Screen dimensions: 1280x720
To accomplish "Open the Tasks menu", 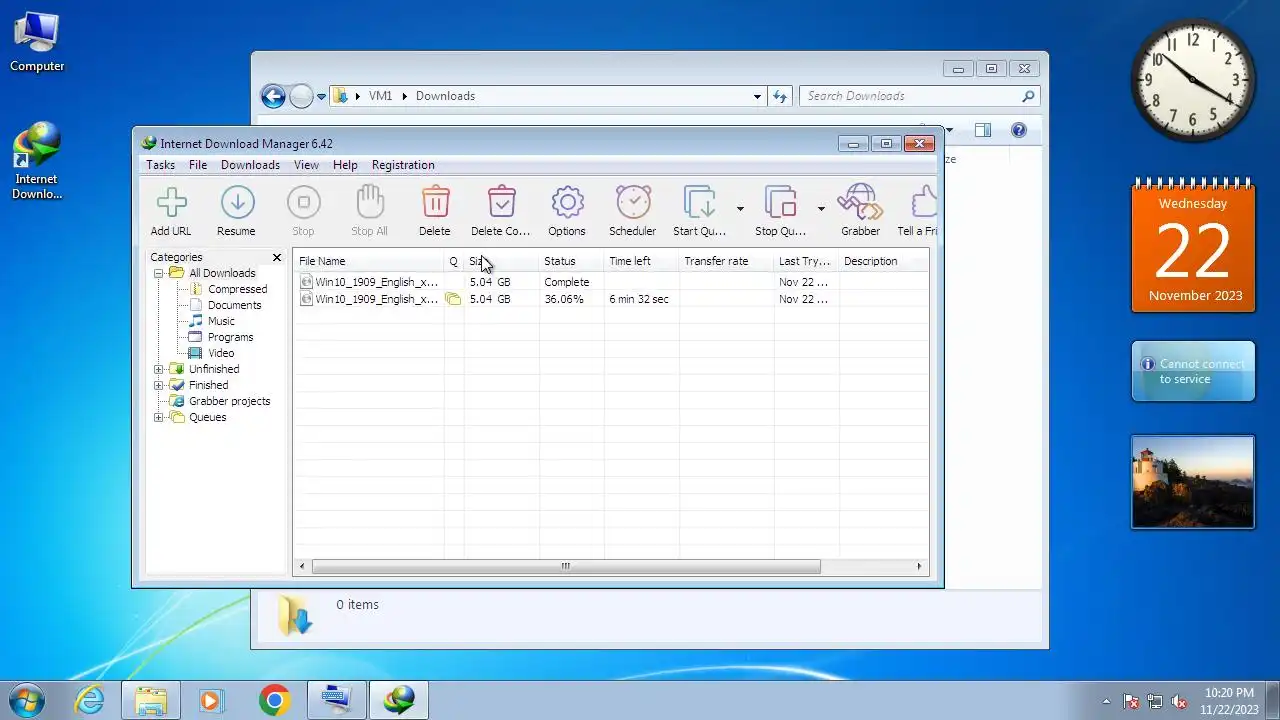I will [160, 165].
